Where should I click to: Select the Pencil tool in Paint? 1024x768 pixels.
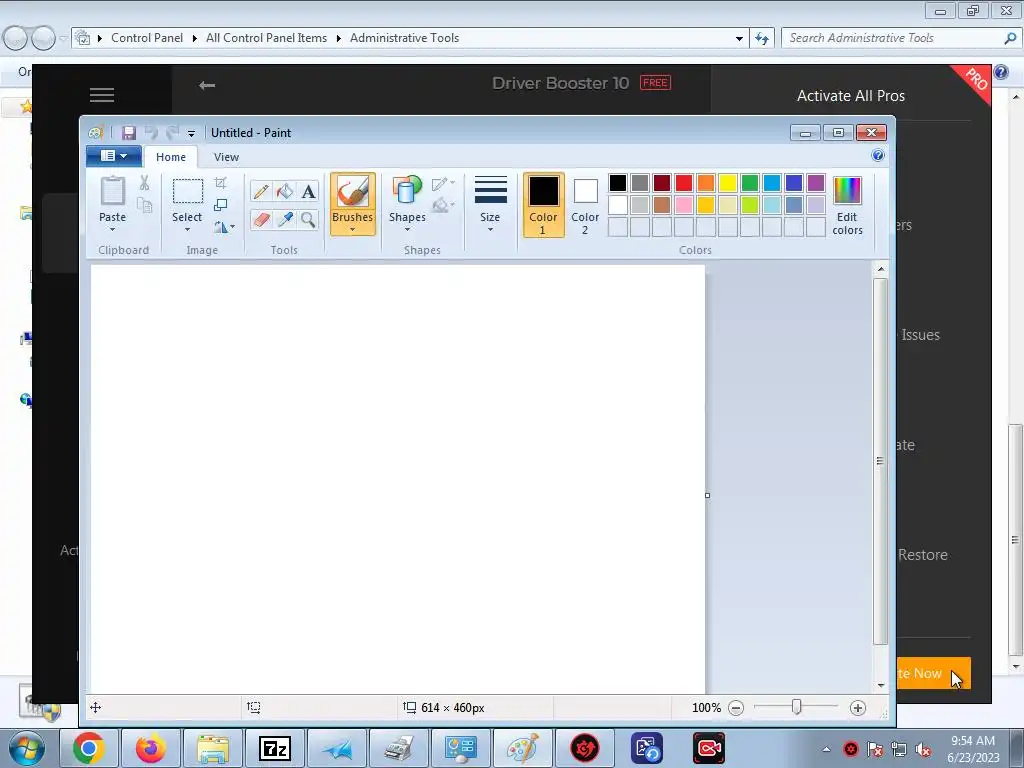click(x=261, y=191)
